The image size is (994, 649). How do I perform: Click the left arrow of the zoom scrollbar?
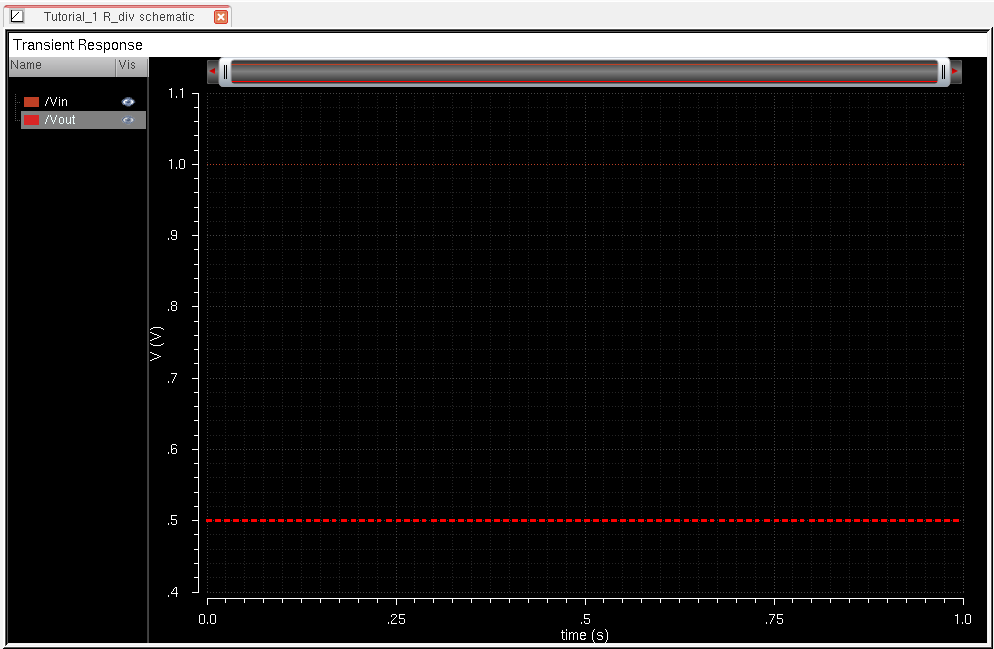point(212,72)
